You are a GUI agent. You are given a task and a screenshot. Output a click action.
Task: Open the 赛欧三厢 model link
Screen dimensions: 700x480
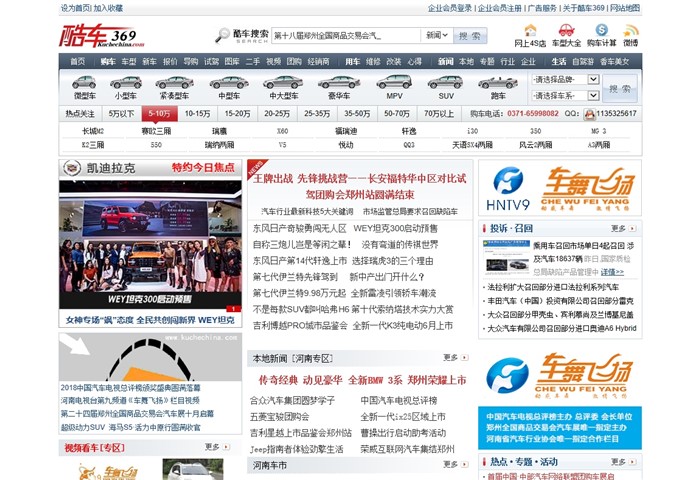coord(156,131)
